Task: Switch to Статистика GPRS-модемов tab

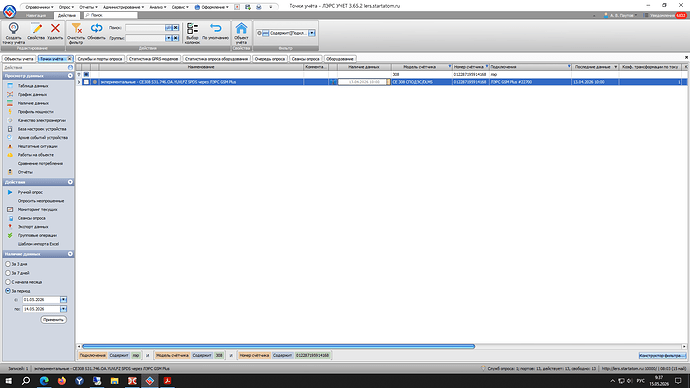Action: pyautogui.click(x=153, y=59)
